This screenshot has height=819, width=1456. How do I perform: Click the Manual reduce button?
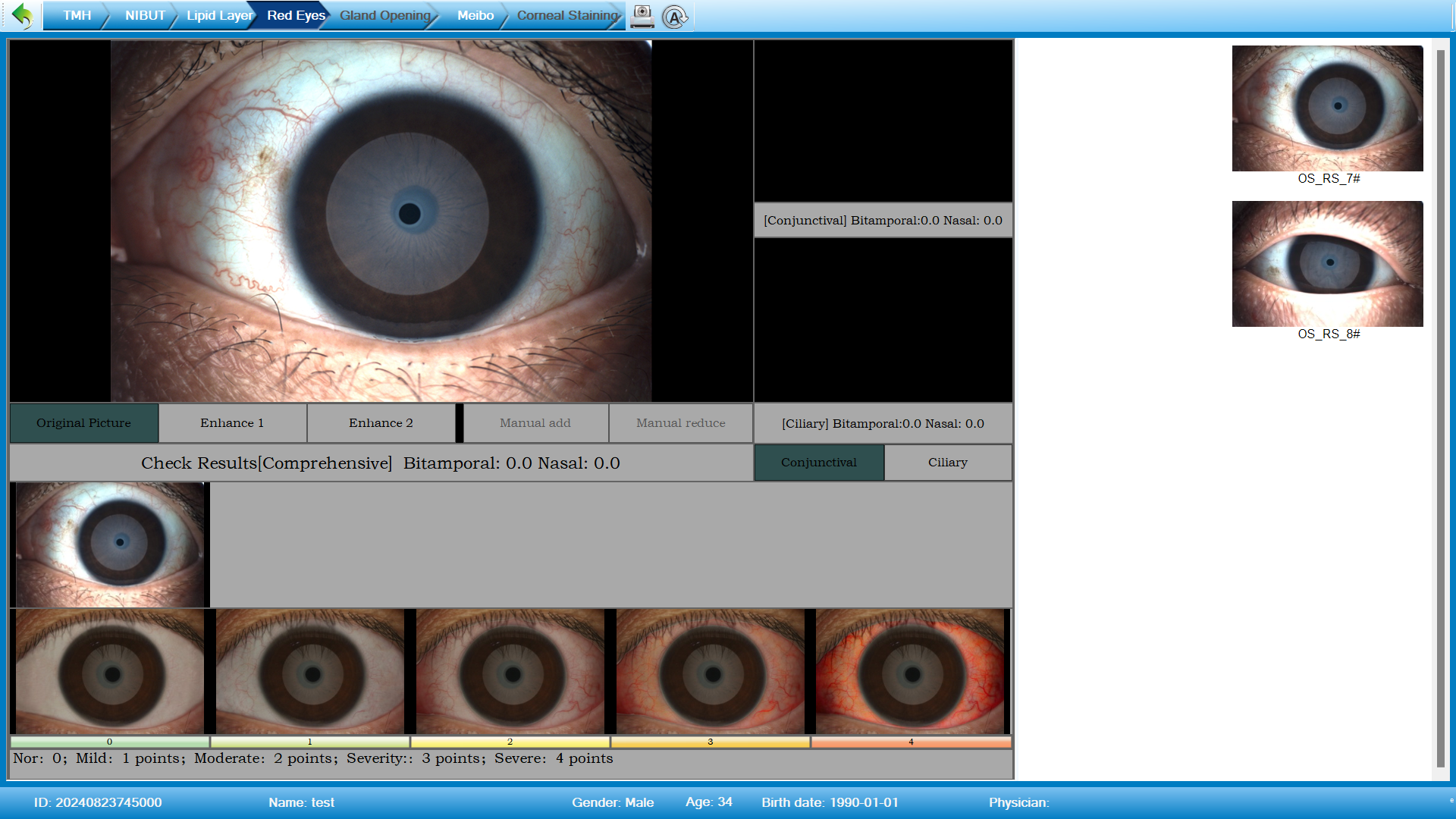679,422
